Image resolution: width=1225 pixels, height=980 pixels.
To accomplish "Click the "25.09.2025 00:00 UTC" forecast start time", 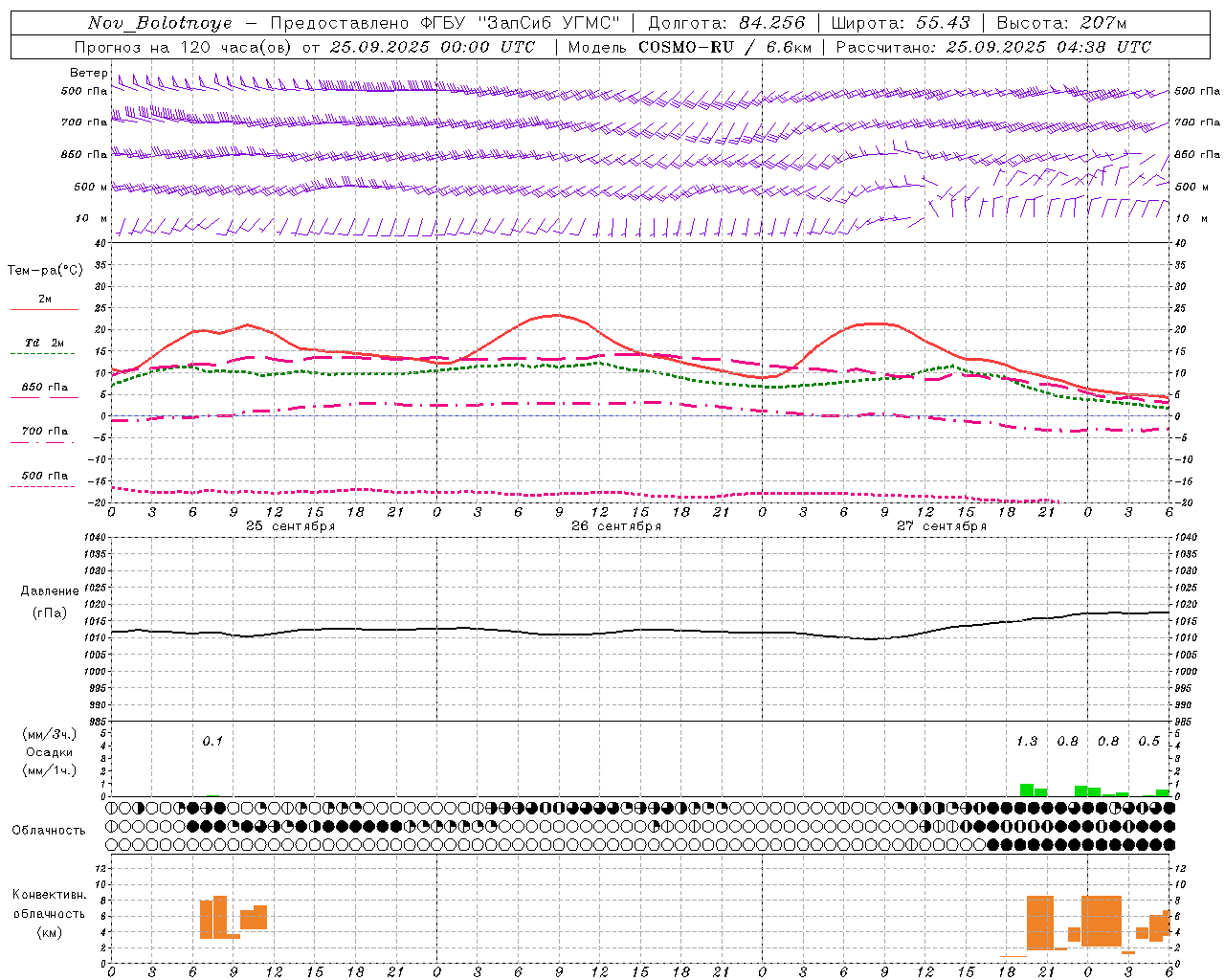I will tap(433, 47).
